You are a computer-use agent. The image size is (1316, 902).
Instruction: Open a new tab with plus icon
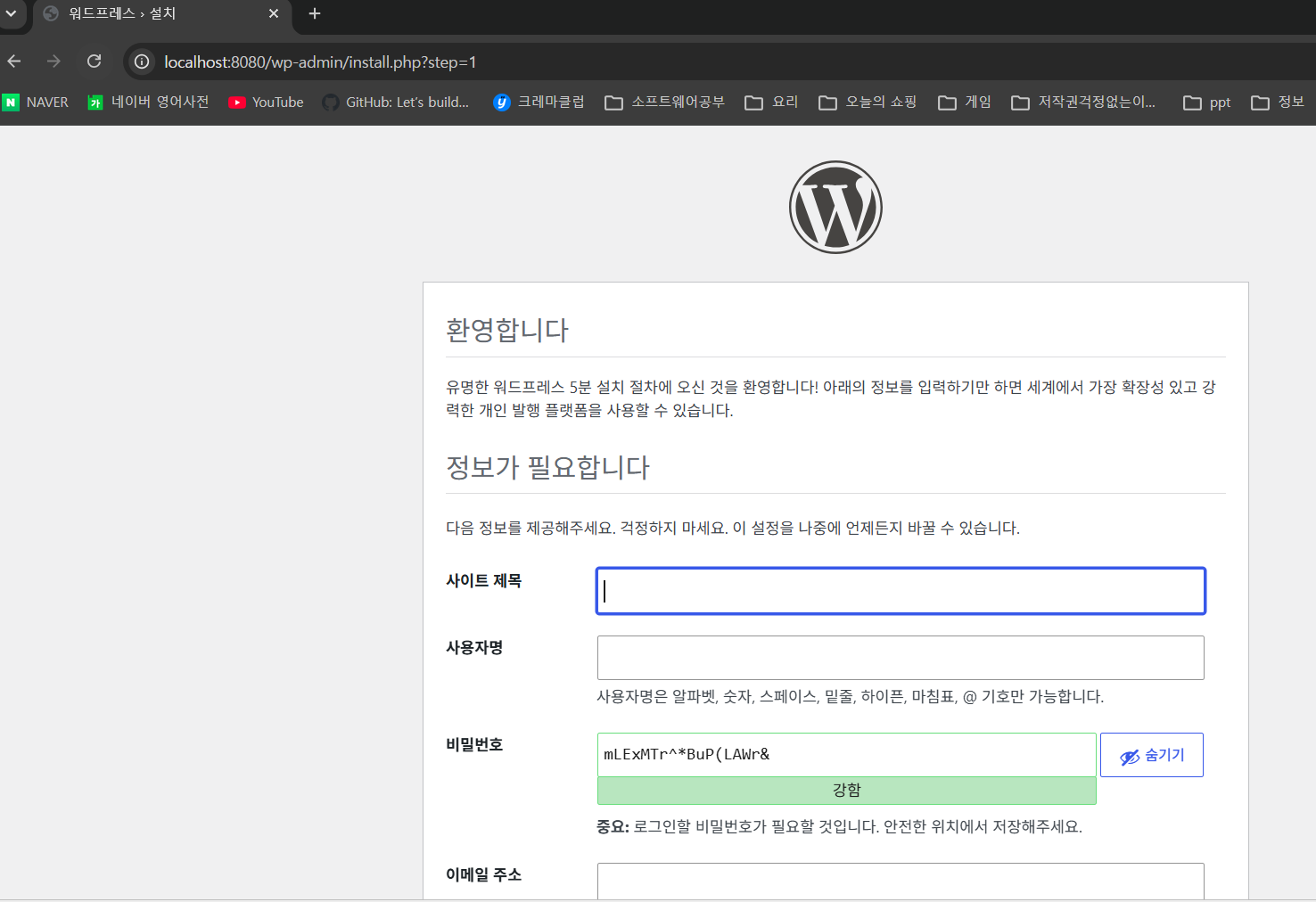click(315, 13)
